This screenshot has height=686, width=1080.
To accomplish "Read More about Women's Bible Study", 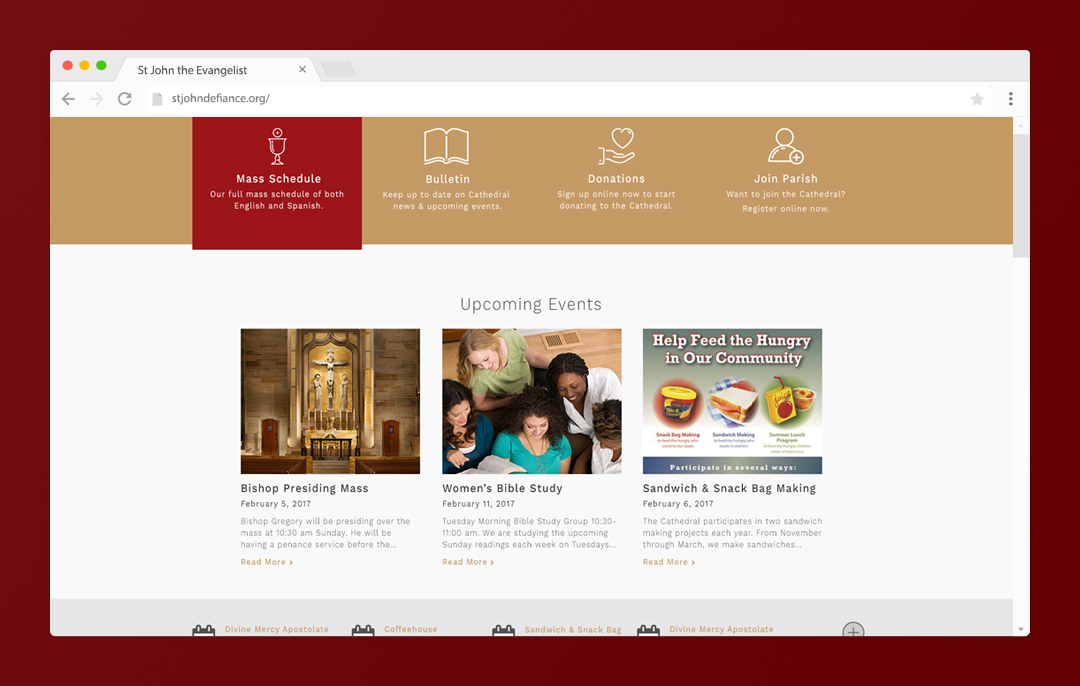I will (468, 562).
